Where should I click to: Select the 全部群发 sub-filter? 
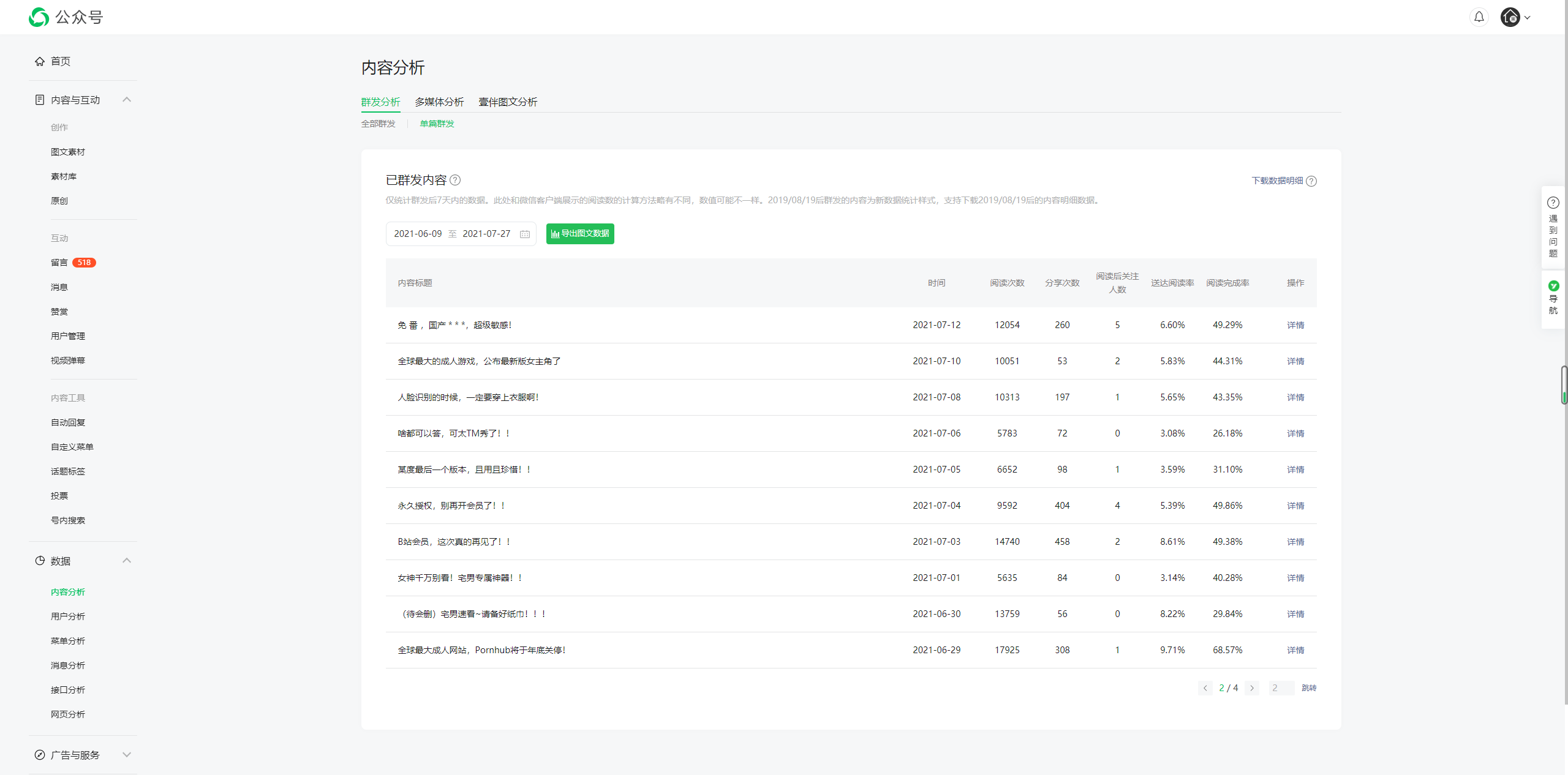click(378, 124)
